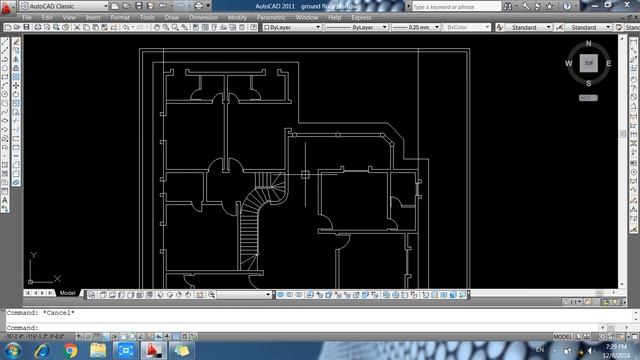Open the ByLayer linetype dropdown

[356, 27]
